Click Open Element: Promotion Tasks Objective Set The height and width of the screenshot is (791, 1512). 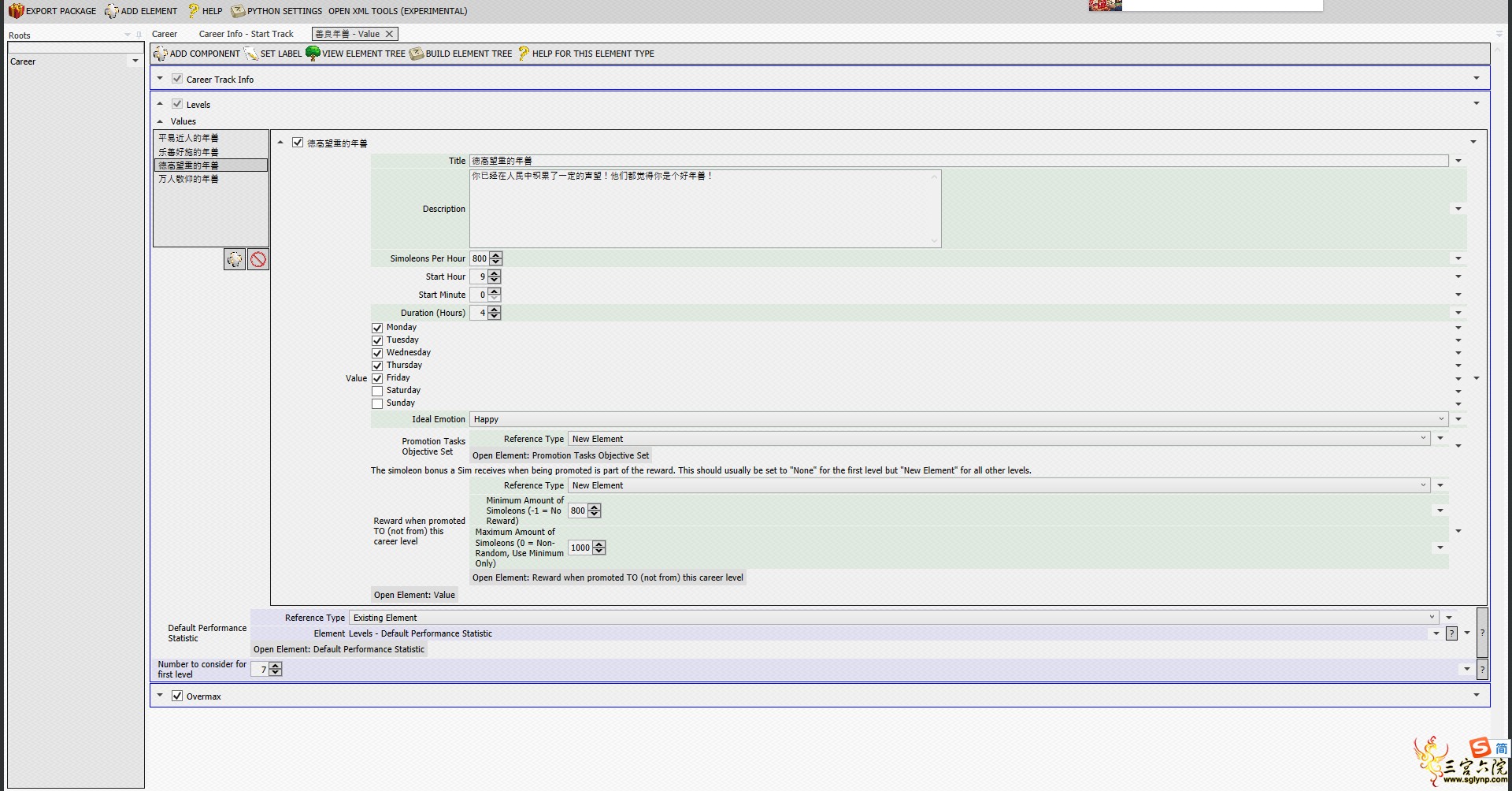pyautogui.click(x=561, y=455)
